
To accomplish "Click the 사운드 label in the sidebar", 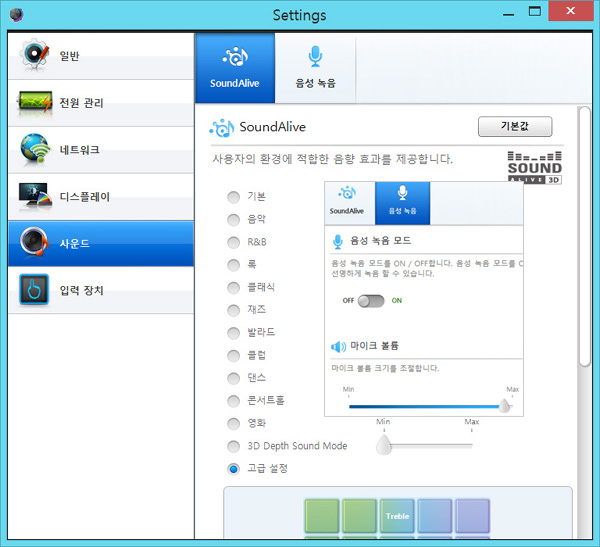I will (75, 243).
